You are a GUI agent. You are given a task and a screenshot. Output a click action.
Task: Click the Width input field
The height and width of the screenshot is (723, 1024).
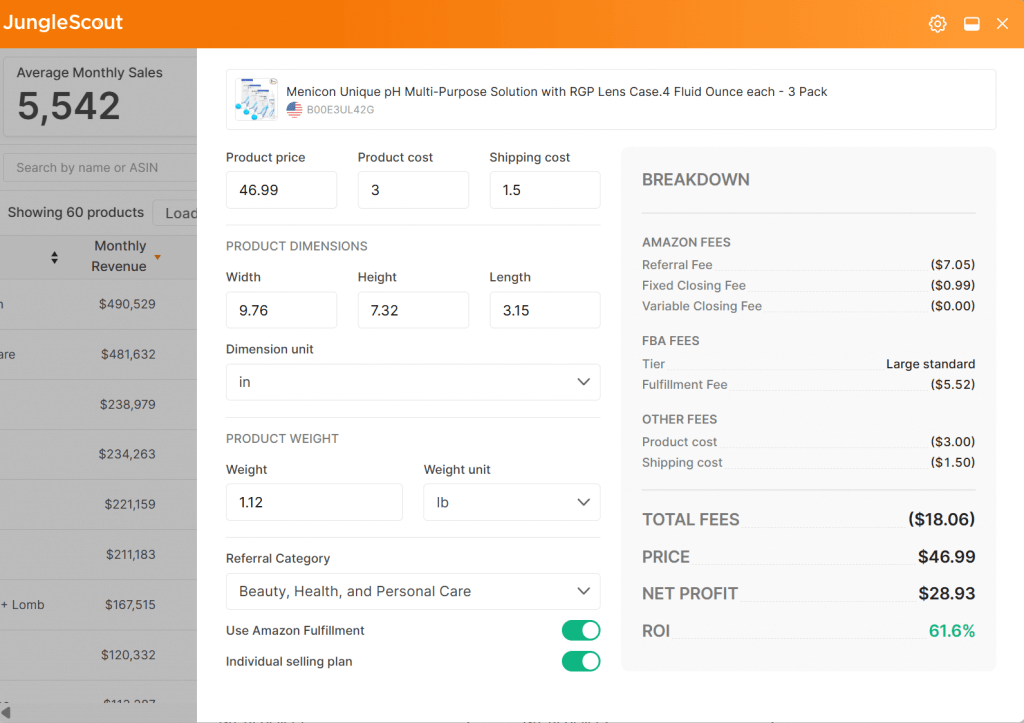(281, 310)
